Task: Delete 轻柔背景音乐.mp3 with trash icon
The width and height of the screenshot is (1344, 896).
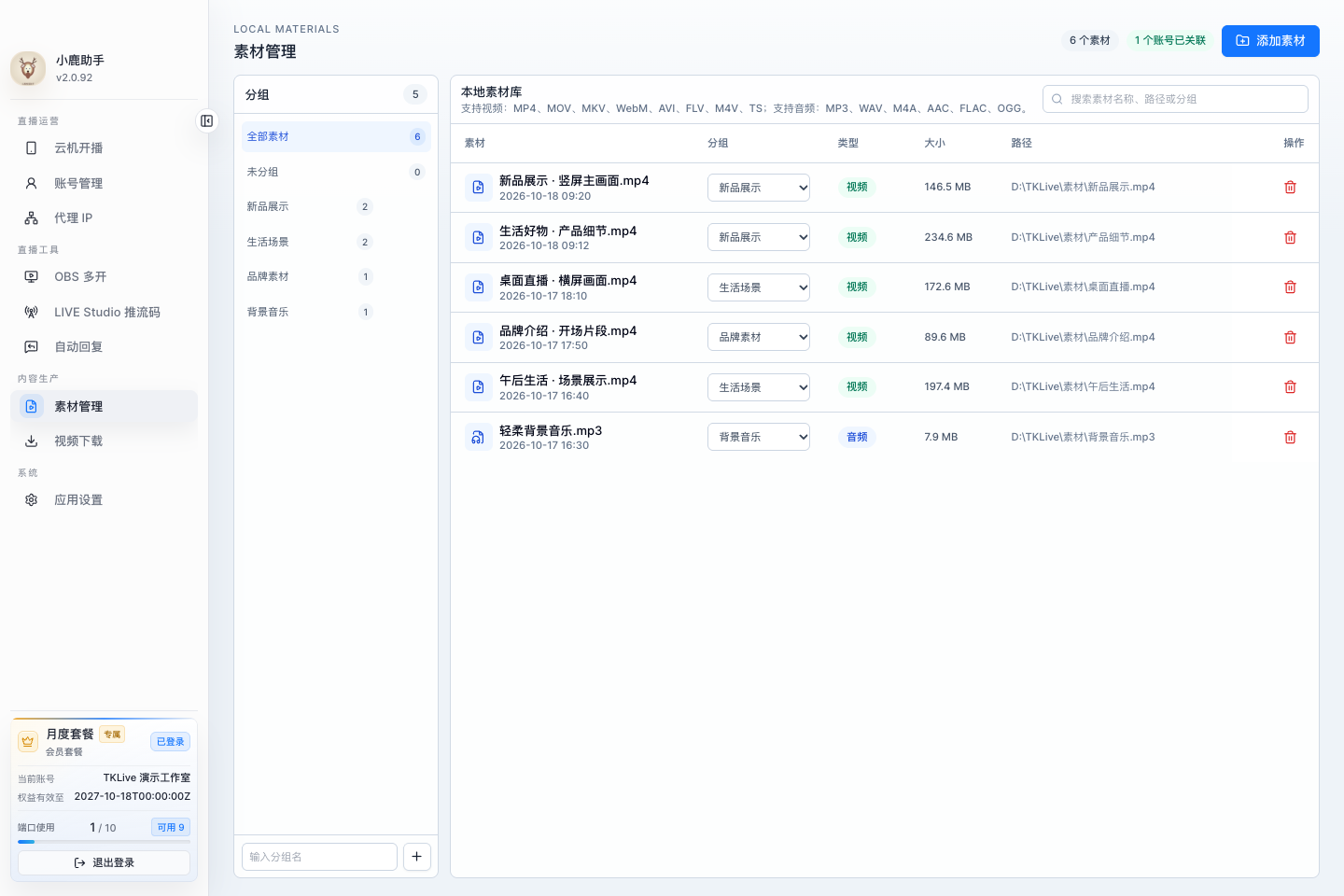Action: (x=1290, y=438)
